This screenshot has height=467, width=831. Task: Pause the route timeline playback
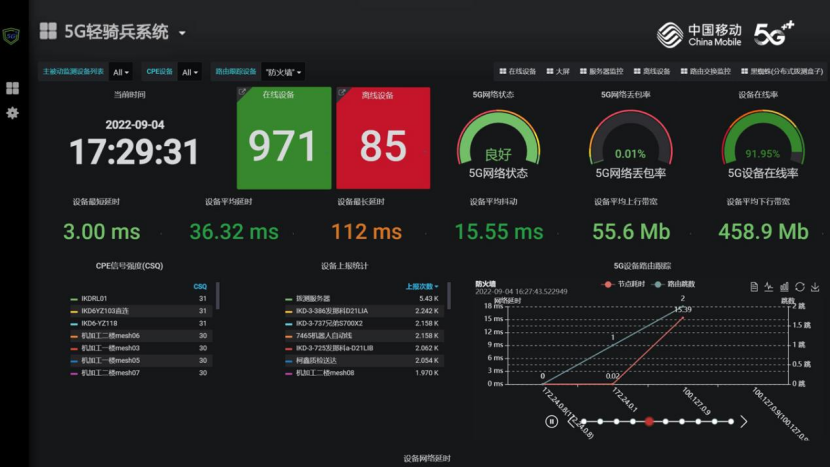pyautogui.click(x=551, y=421)
